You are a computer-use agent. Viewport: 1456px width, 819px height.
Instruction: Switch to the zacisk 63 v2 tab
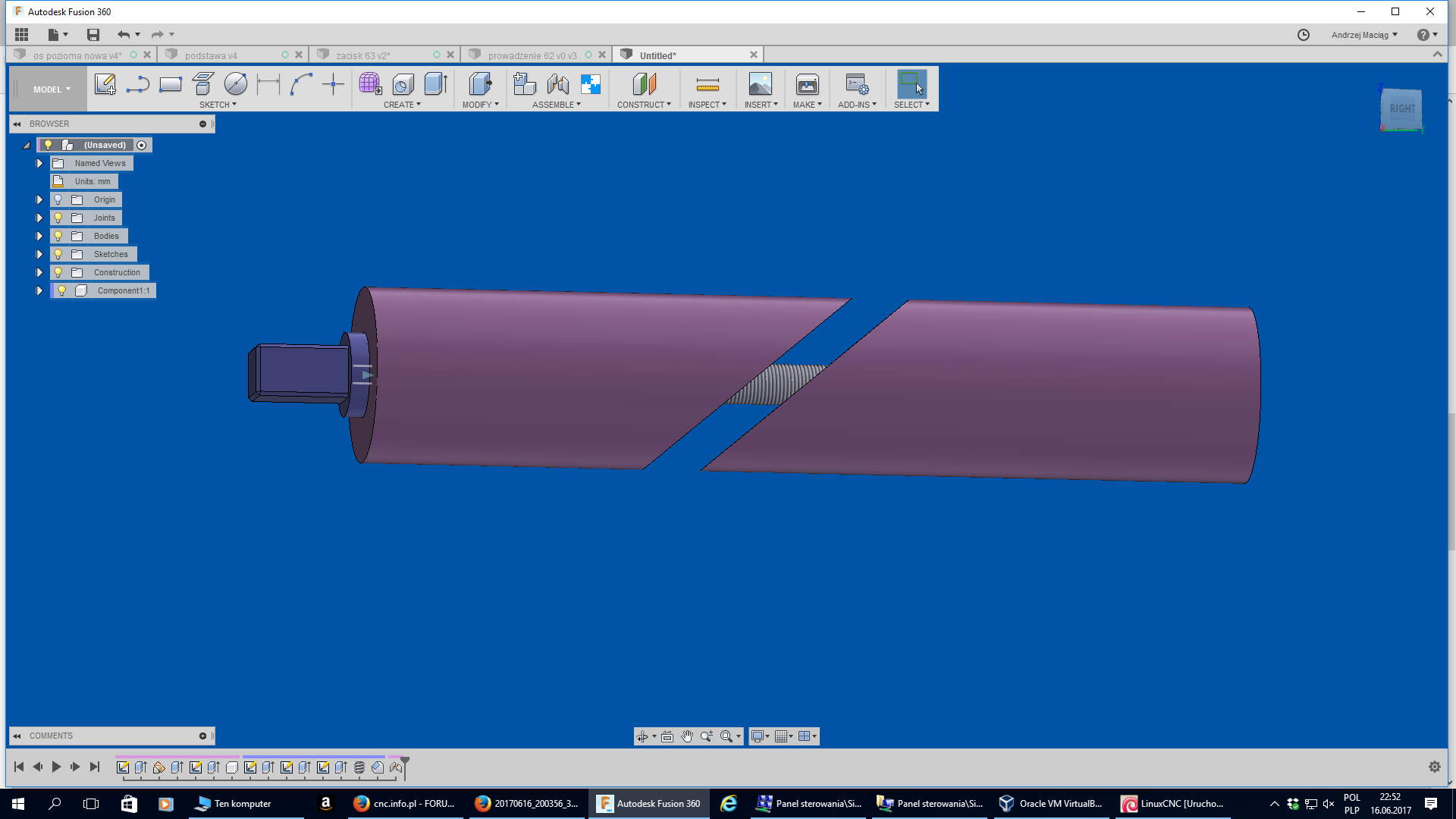[362, 55]
